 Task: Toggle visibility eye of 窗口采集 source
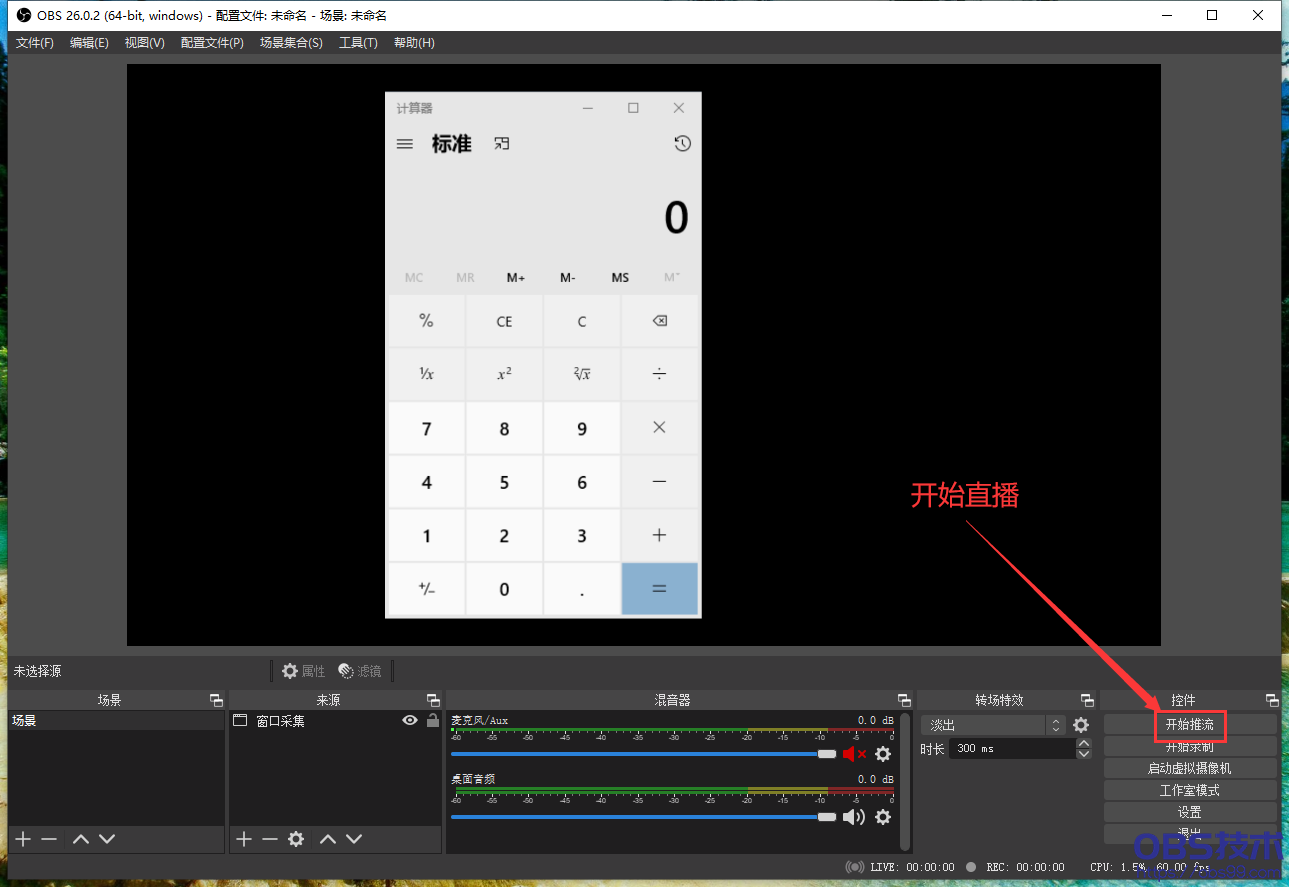point(410,720)
